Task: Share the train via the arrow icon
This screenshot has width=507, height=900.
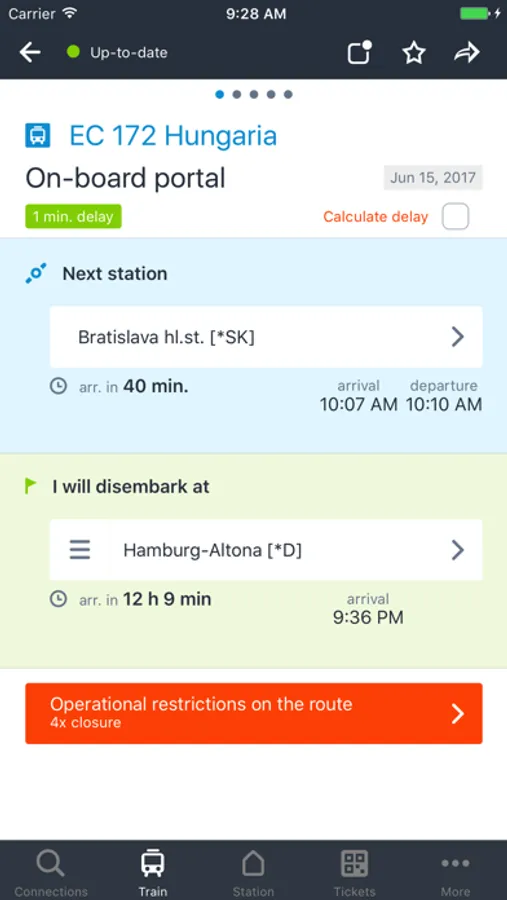Action: click(x=467, y=53)
